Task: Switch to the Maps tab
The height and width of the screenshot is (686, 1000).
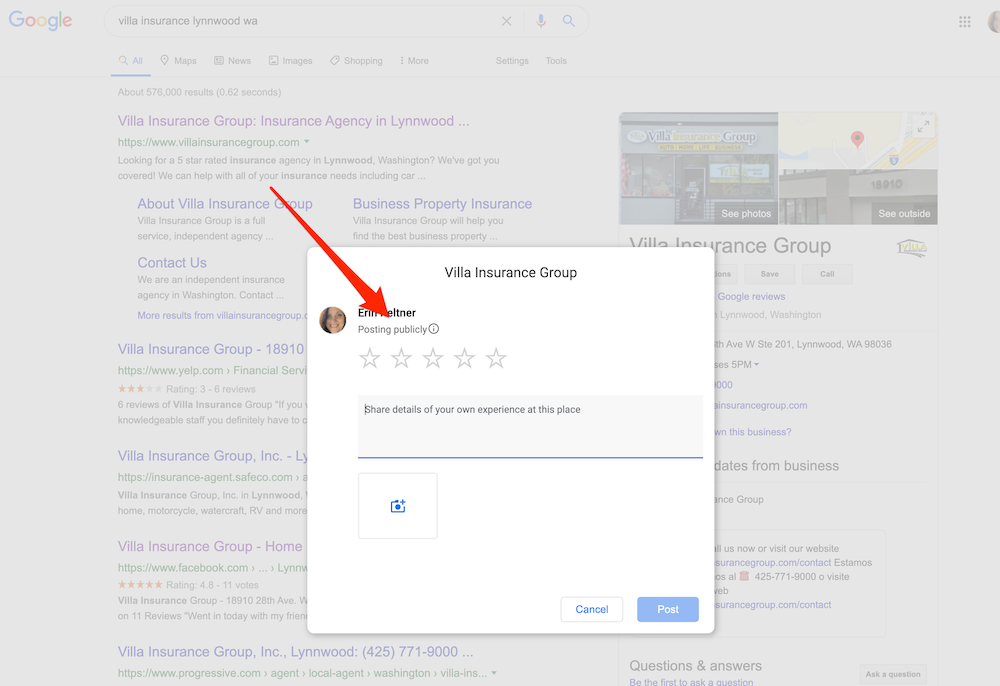Action: tap(178, 61)
